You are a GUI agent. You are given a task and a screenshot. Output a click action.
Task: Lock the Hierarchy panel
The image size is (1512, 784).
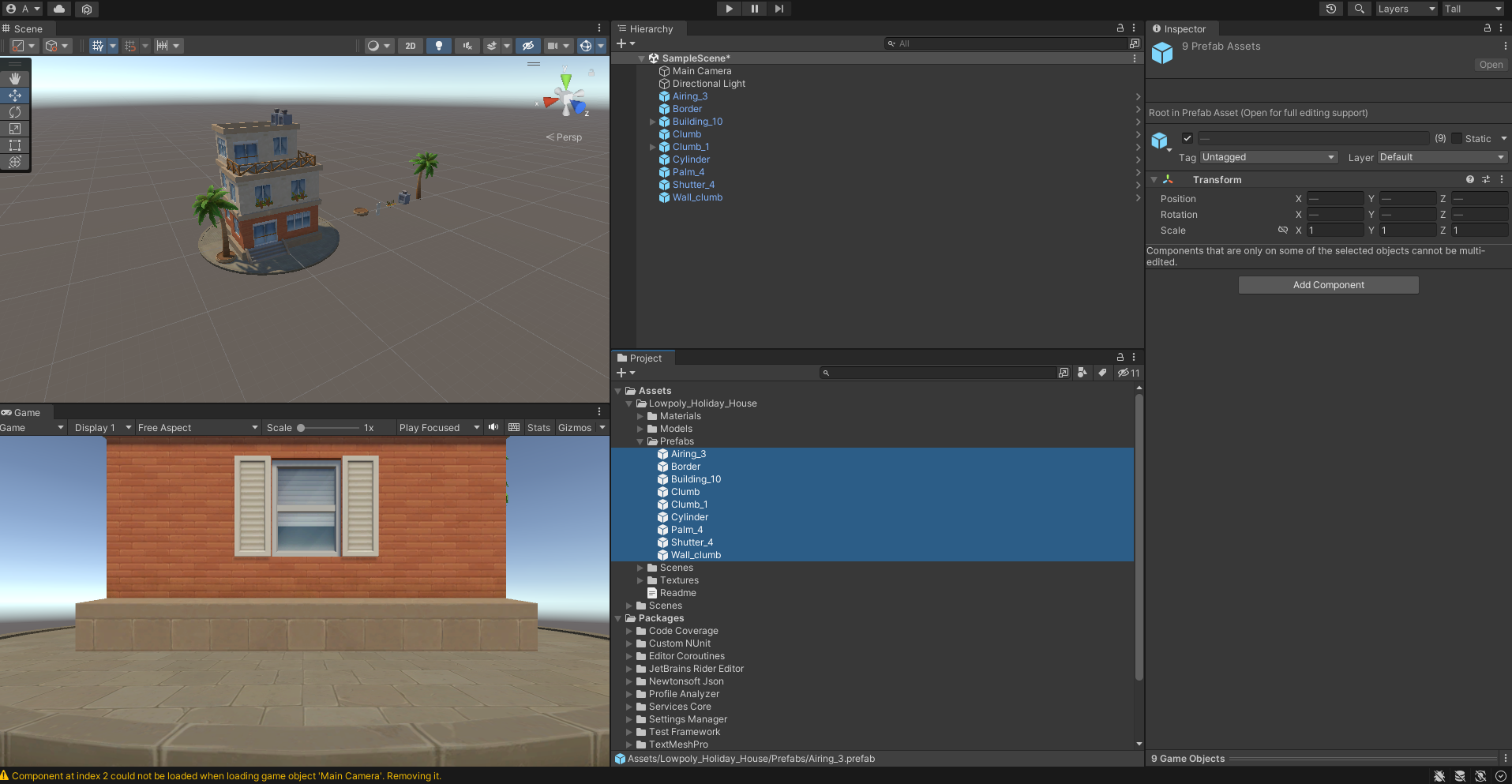click(x=1120, y=28)
